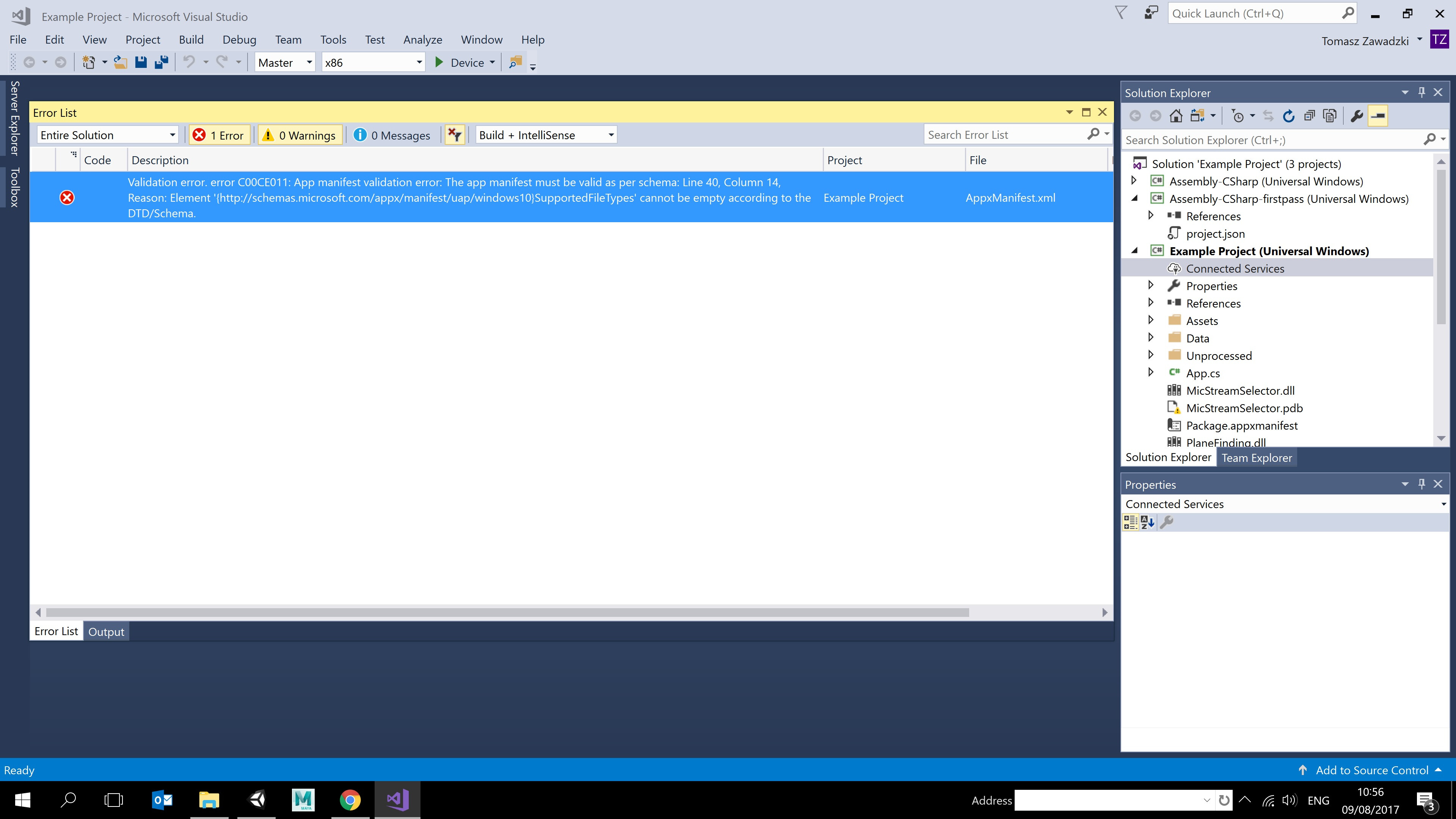Refresh Solution Explorer with the refresh icon
The image size is (1456, 819).
click(x=1289, y=116)
